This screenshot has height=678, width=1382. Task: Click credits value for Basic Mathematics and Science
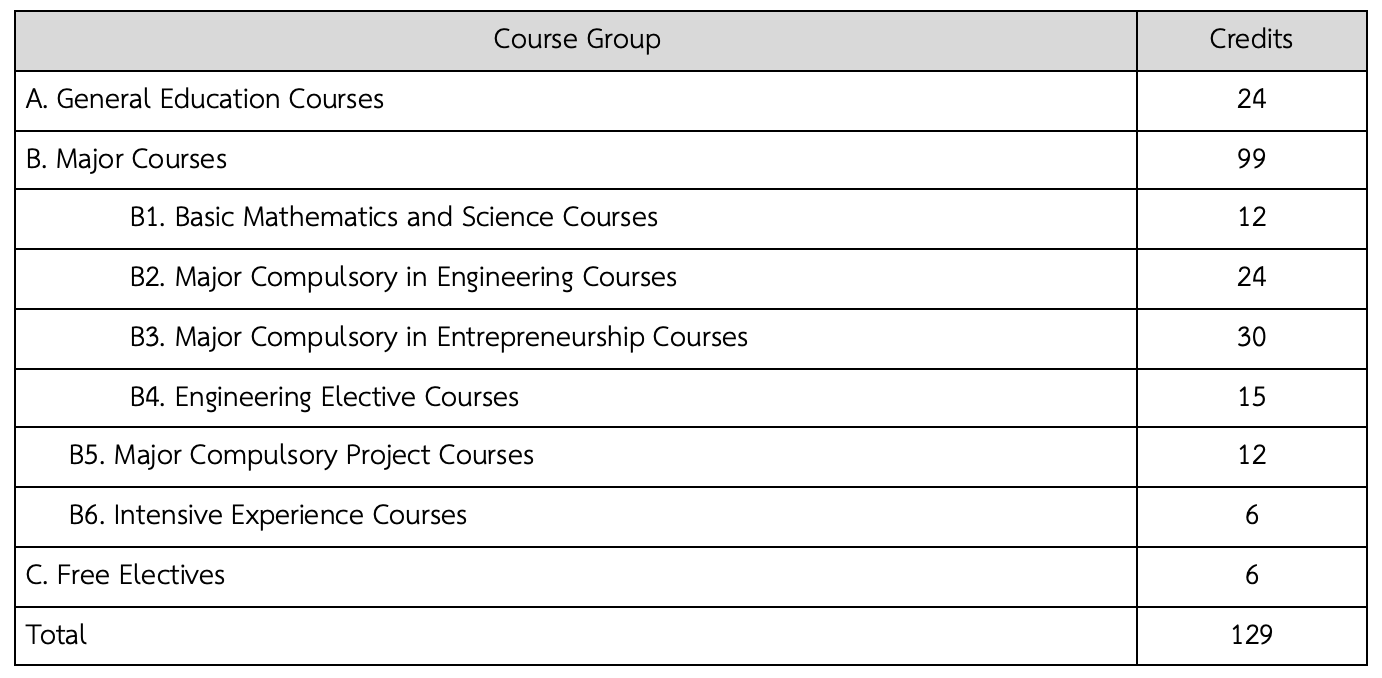(x=1251, y=217)
